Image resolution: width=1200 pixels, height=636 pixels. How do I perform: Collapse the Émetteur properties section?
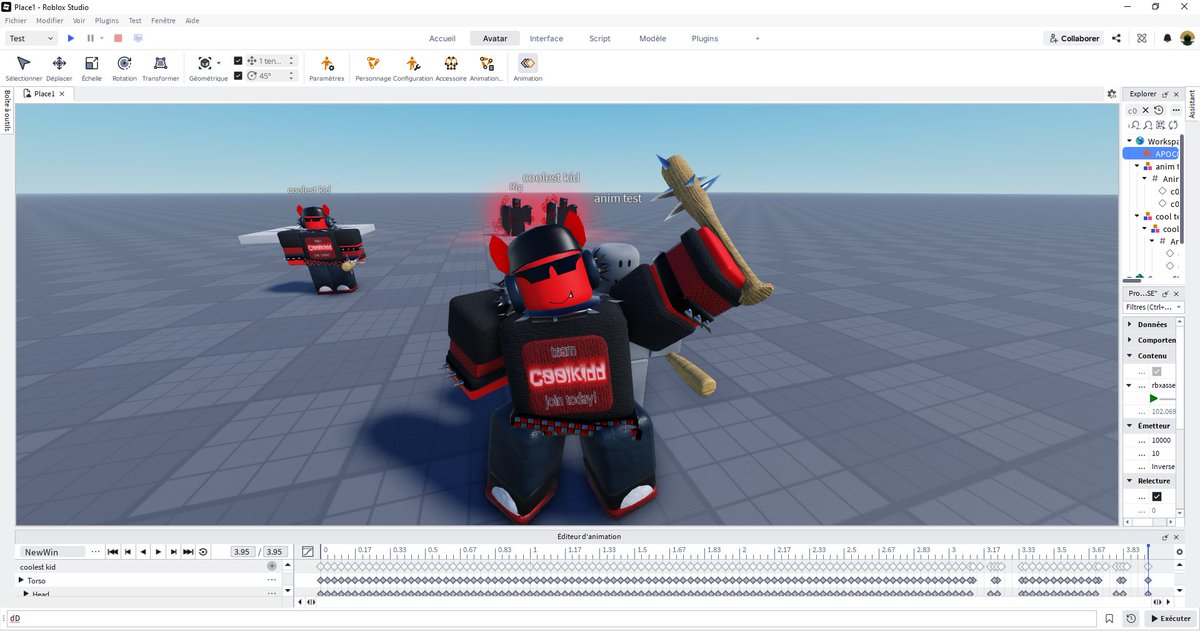point(1130,425)
